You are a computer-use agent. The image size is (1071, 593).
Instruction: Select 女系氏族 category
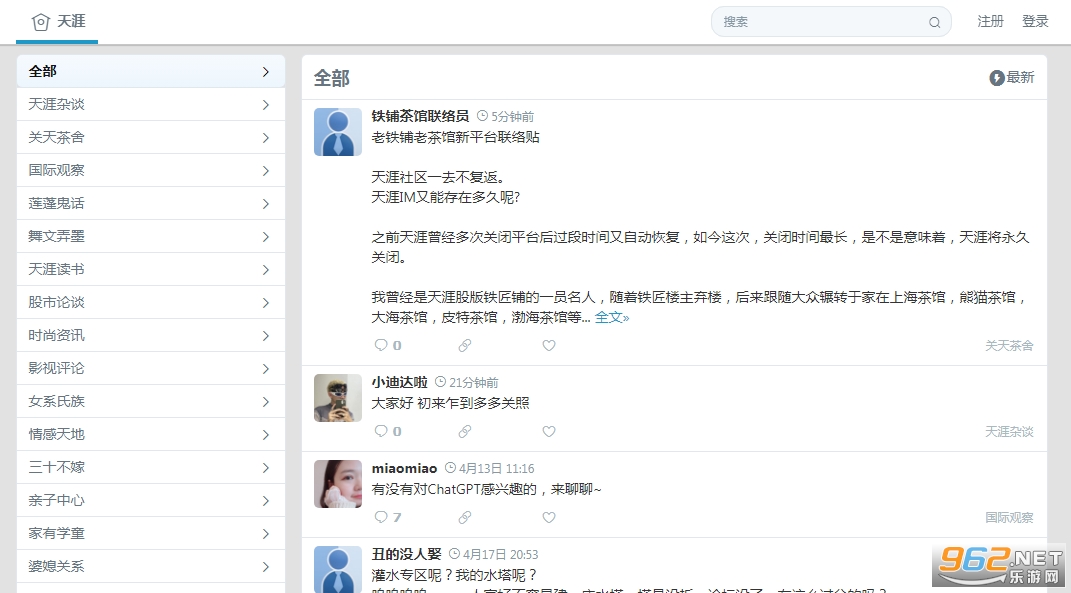[x=151, y=401]
